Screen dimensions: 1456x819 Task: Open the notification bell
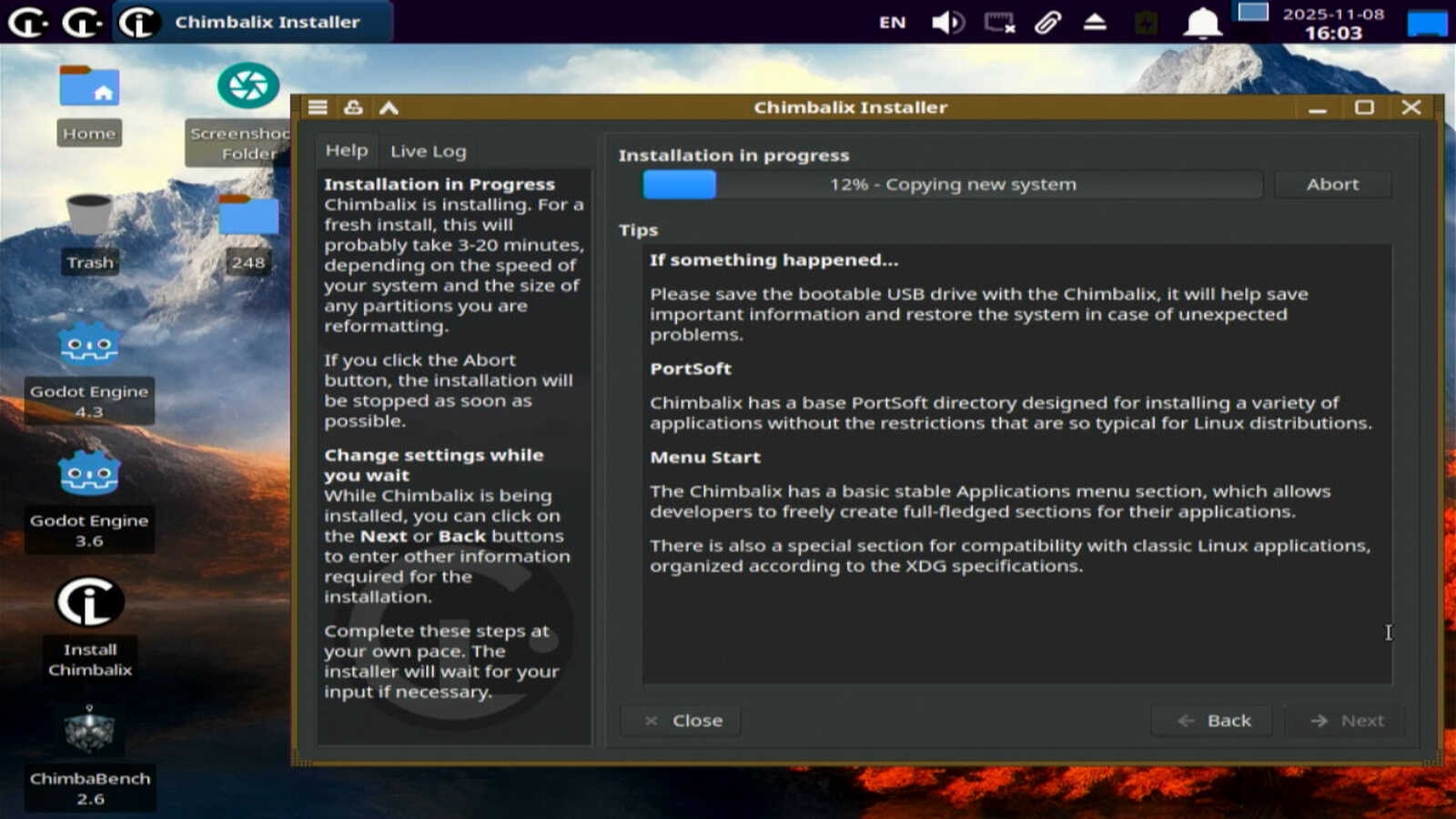pos(1202,22)
